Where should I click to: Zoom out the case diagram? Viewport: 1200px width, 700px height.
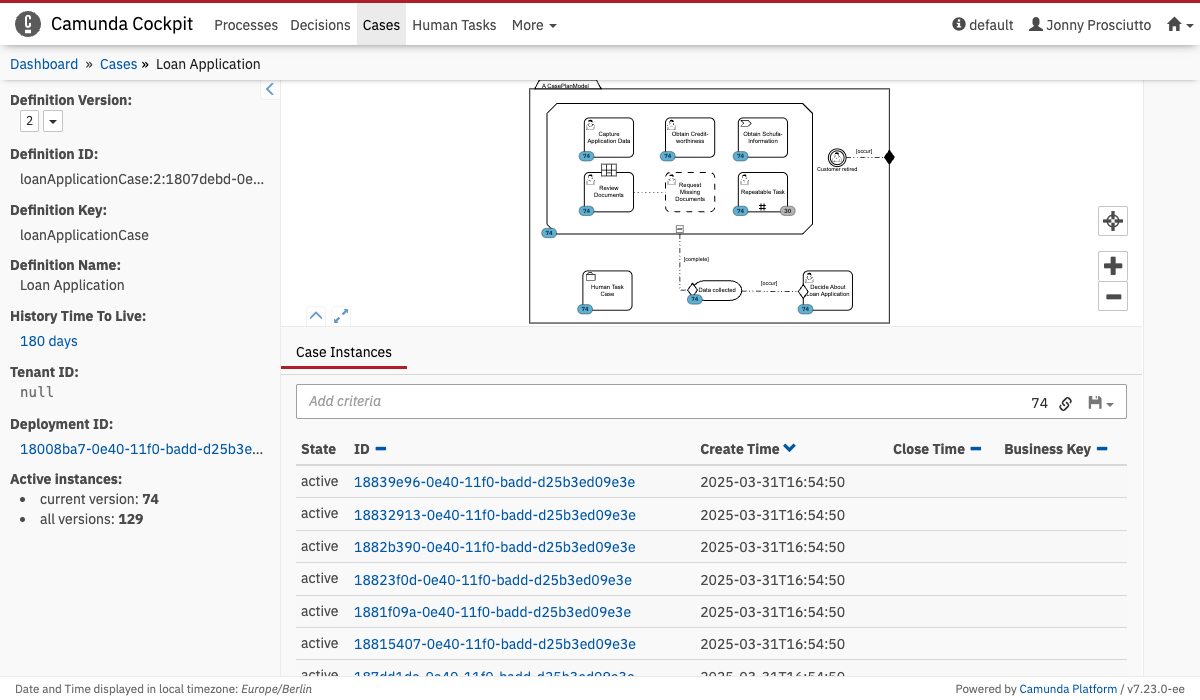tap(1112, 296)
